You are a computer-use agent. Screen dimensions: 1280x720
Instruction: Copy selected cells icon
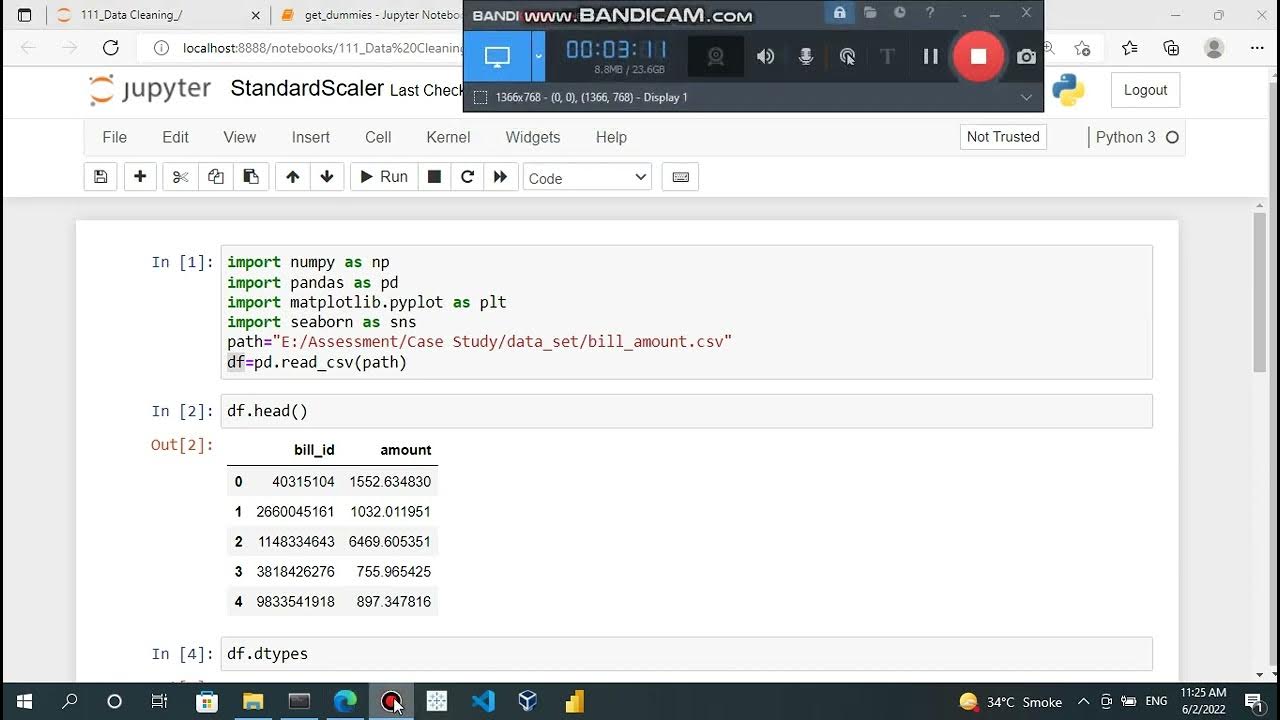216,177
